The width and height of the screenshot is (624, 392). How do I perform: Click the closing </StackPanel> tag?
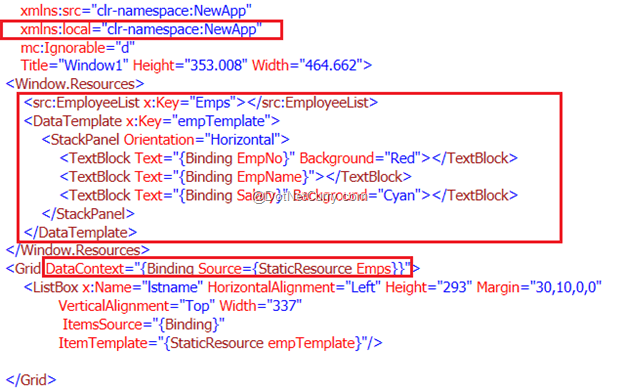coord(88,214)
